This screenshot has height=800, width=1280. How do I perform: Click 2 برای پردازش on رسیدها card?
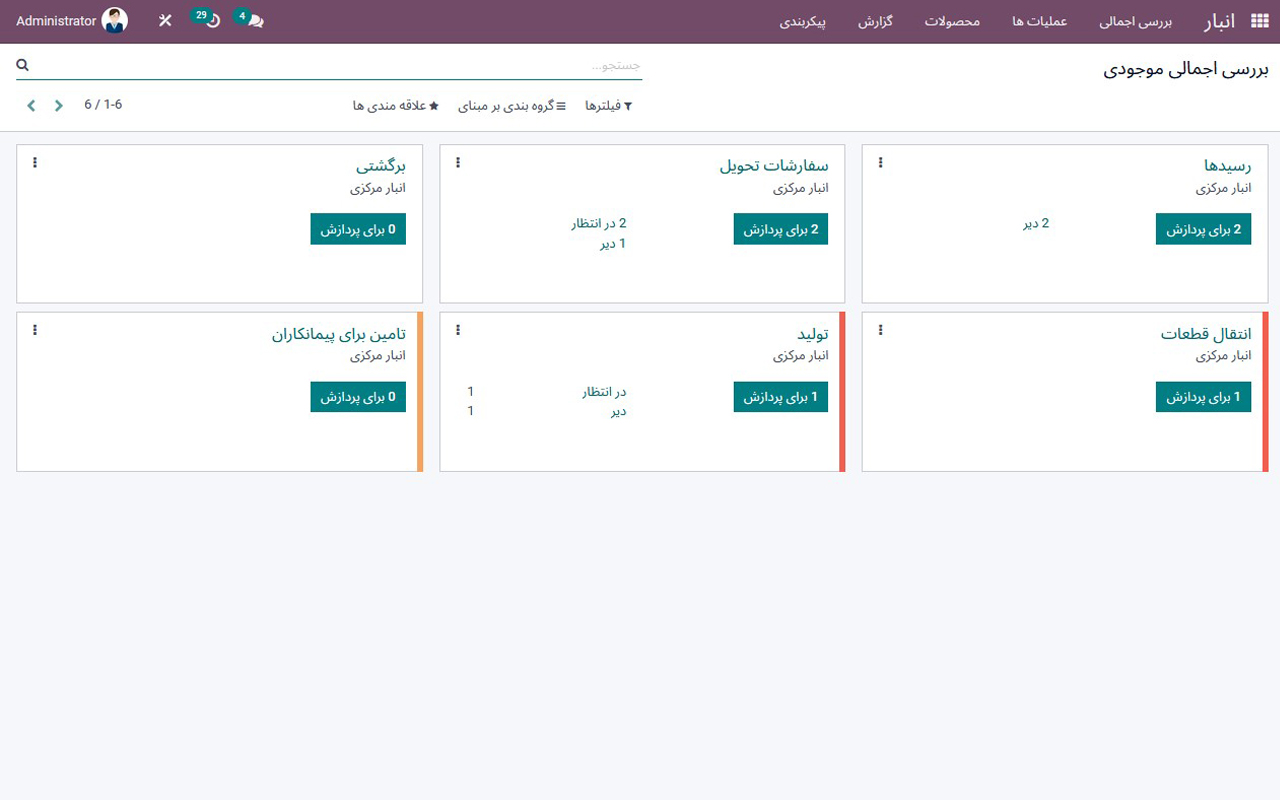(1203, 228)
